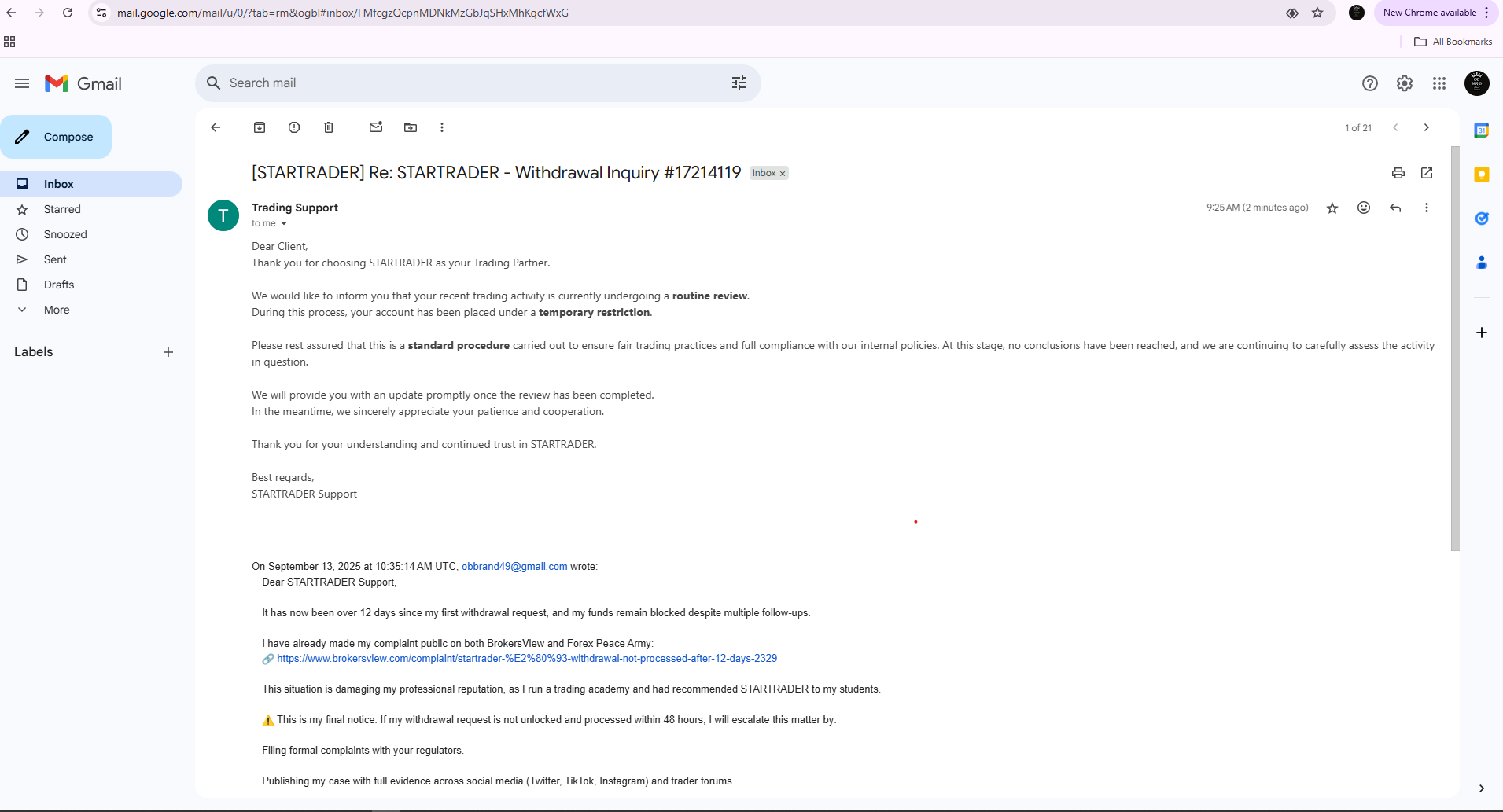
Task: Report this email as spam
Action: [x=294, y=127]
